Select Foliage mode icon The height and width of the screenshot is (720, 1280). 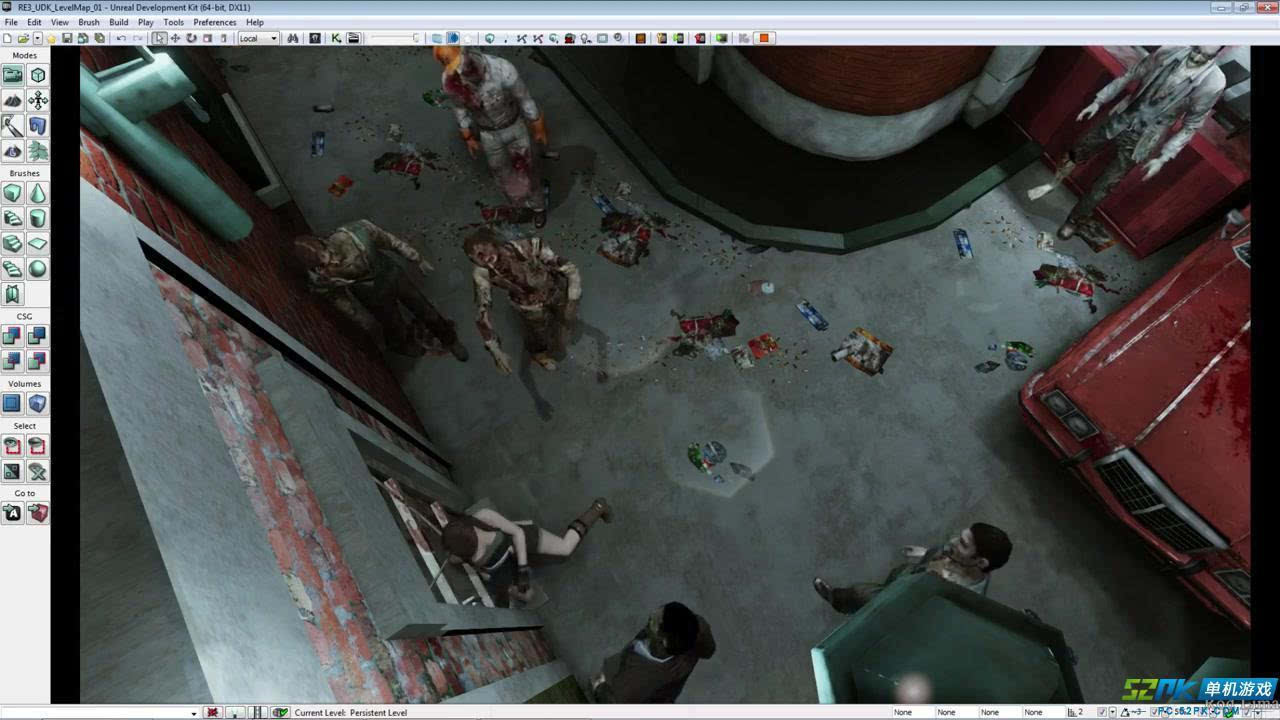tap(37, 151)
